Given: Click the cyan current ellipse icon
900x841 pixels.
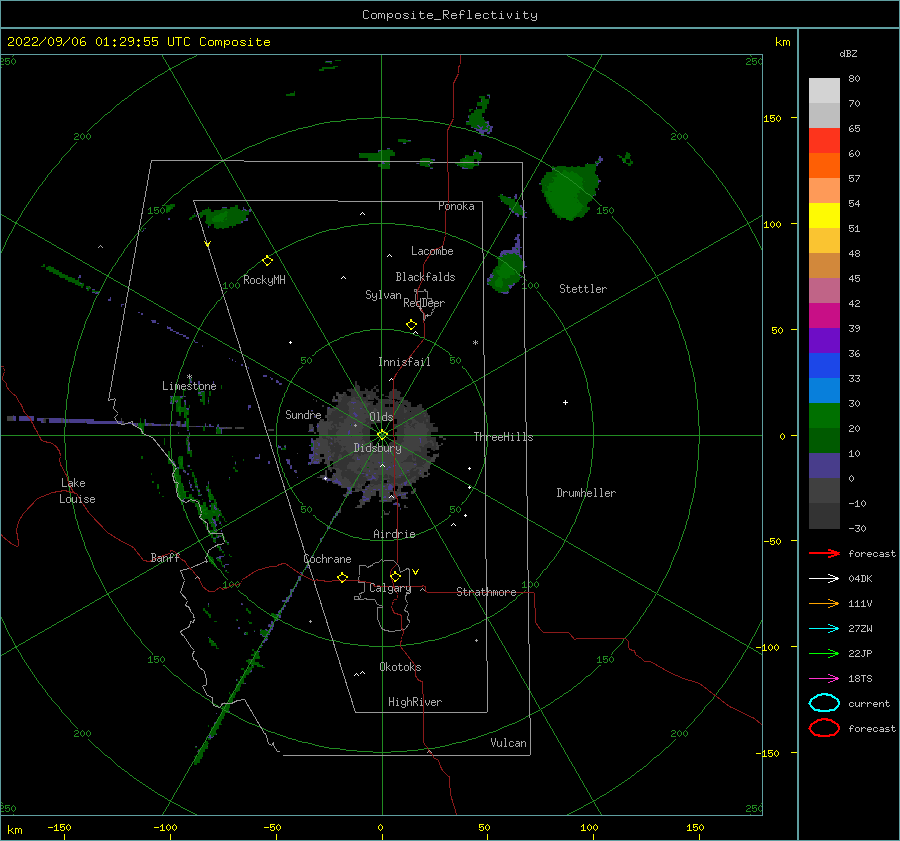Looking at the screenshot, I should 824,703.
